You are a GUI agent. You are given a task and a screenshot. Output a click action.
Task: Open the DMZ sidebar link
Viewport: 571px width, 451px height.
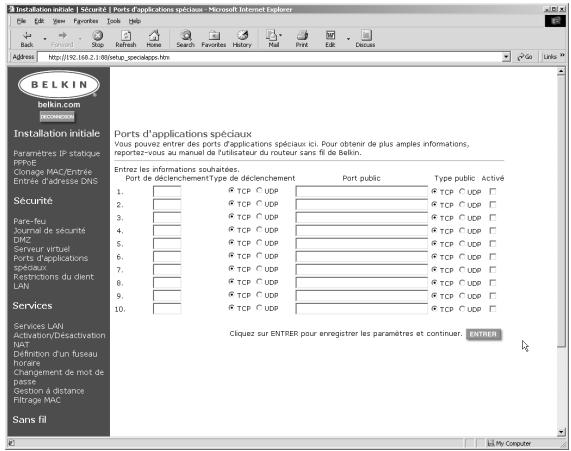[22, 240]
